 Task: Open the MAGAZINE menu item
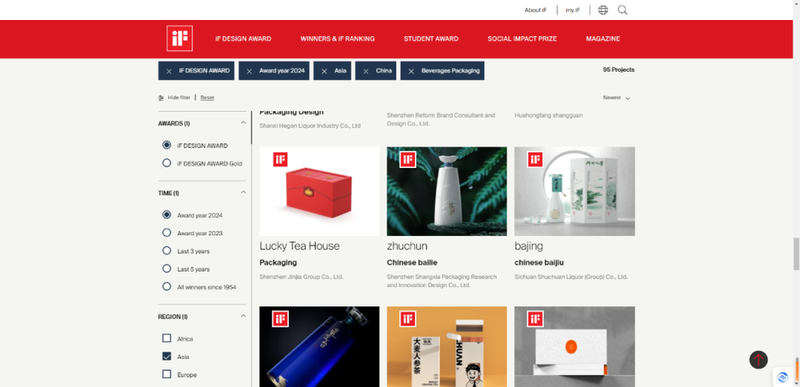[x=603, y=39]
